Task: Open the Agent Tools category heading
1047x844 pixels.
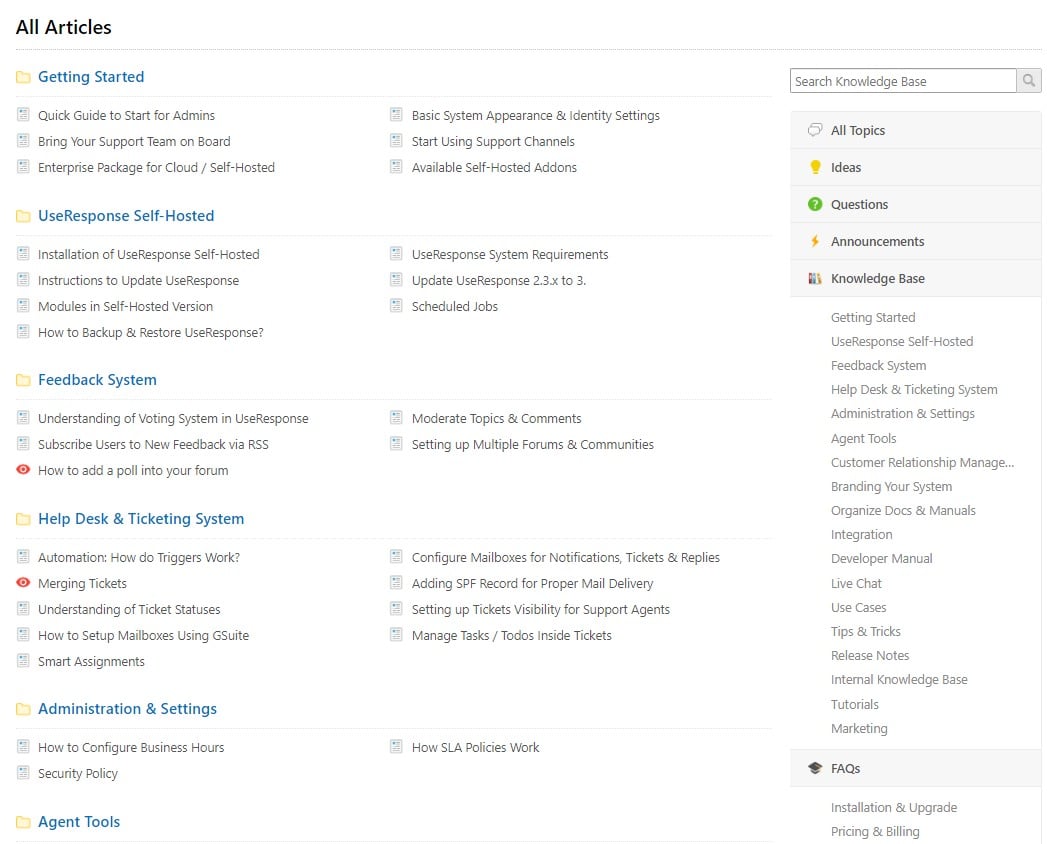Action: (x=78, y=822)
